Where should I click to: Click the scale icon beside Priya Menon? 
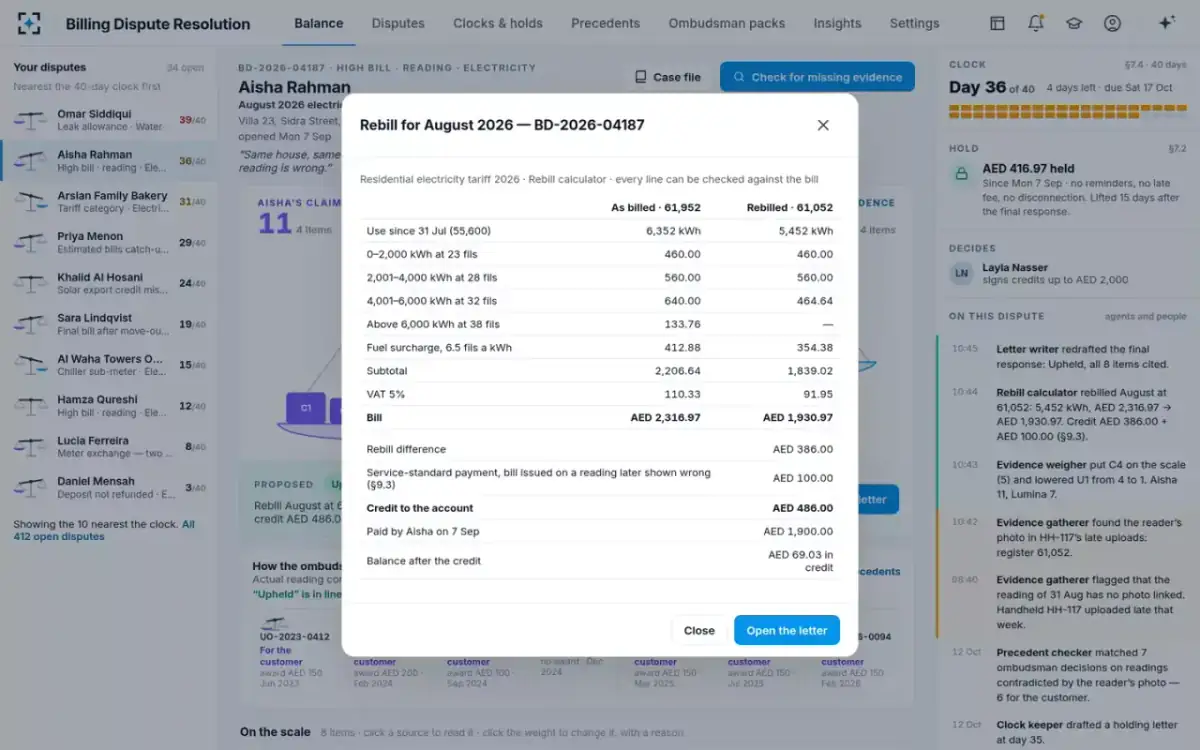tap(29, 243)
